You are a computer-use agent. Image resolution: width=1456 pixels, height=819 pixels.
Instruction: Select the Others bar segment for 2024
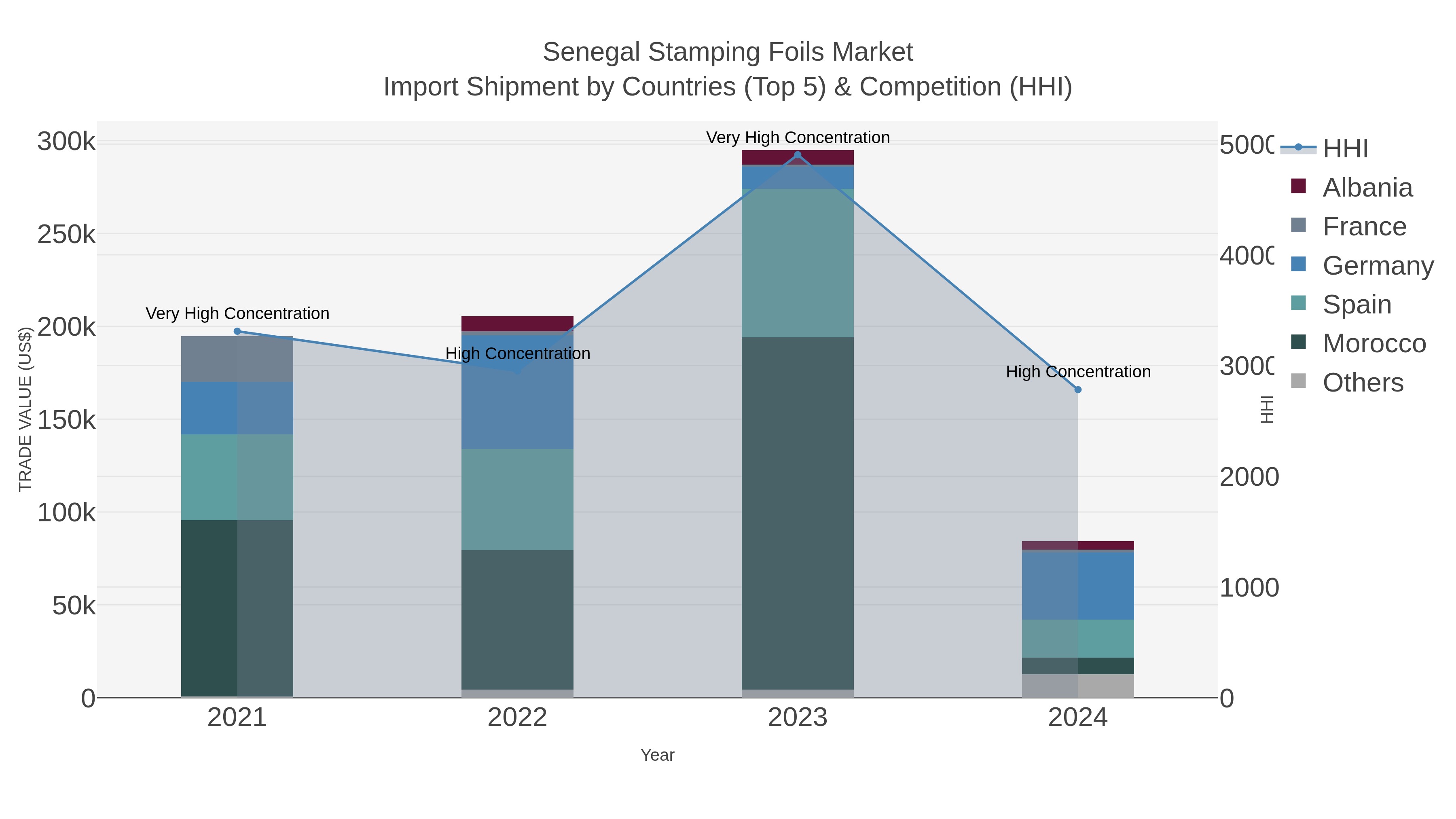click(x=1078, y=686)
